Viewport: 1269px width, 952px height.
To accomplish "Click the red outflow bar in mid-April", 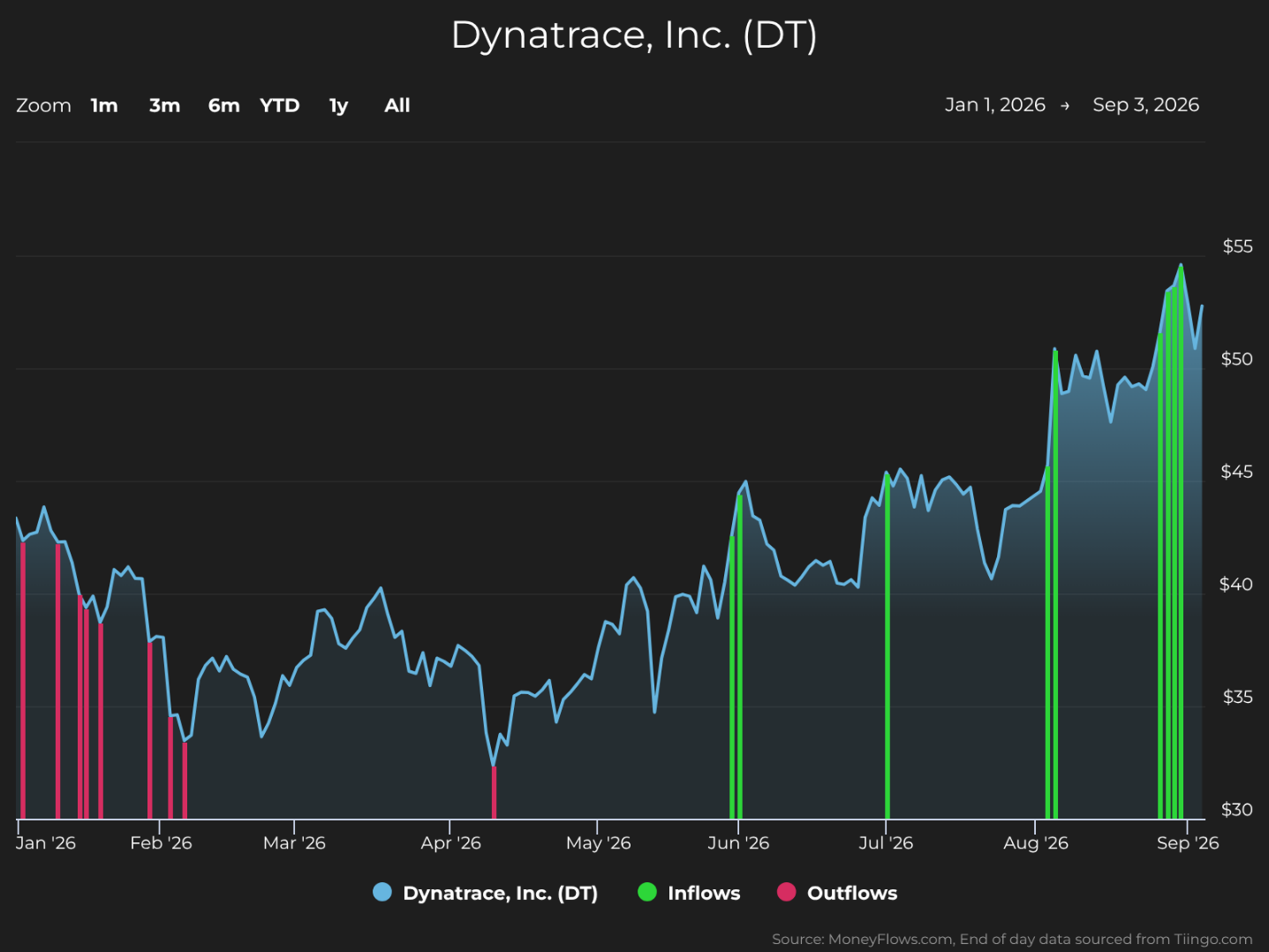I will click(494, 792).
